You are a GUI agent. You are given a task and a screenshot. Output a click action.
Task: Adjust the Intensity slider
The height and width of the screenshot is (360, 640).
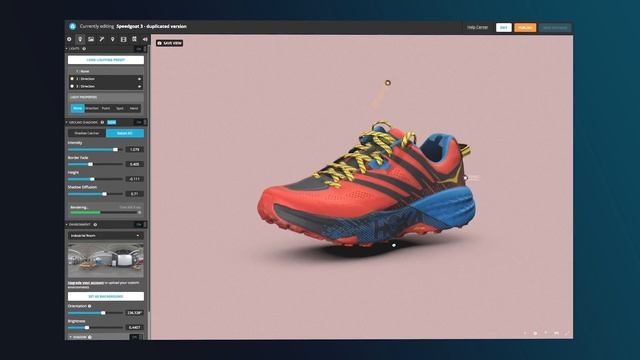tap(95, 150)
